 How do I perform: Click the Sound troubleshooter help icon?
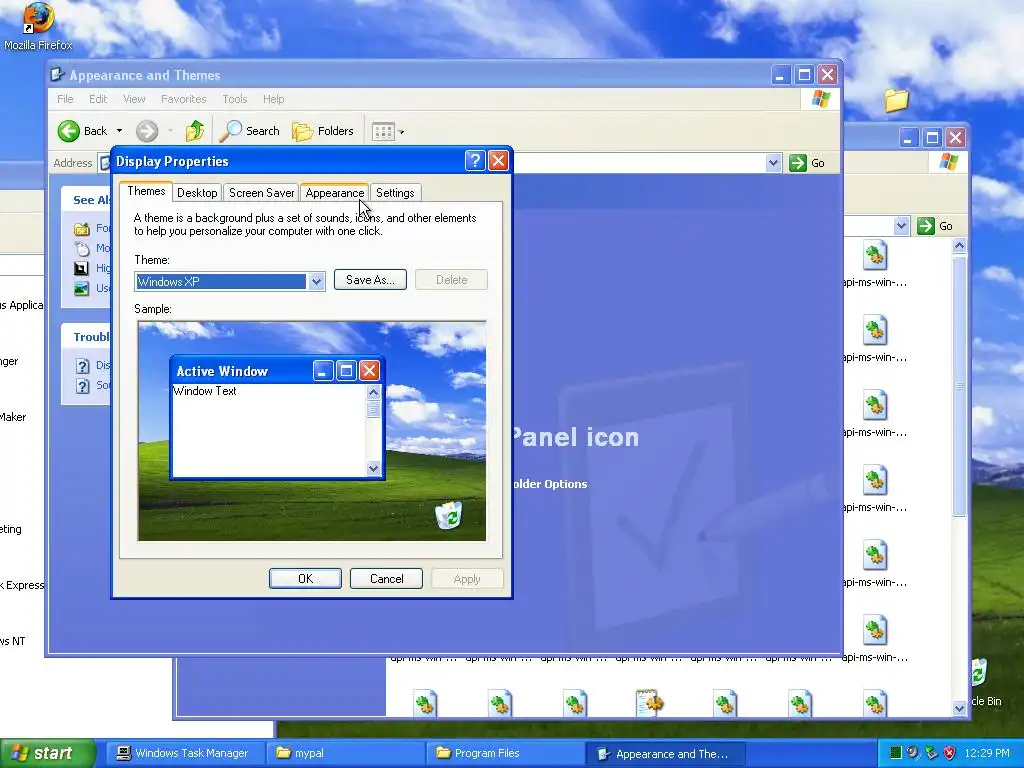(82, 386)
